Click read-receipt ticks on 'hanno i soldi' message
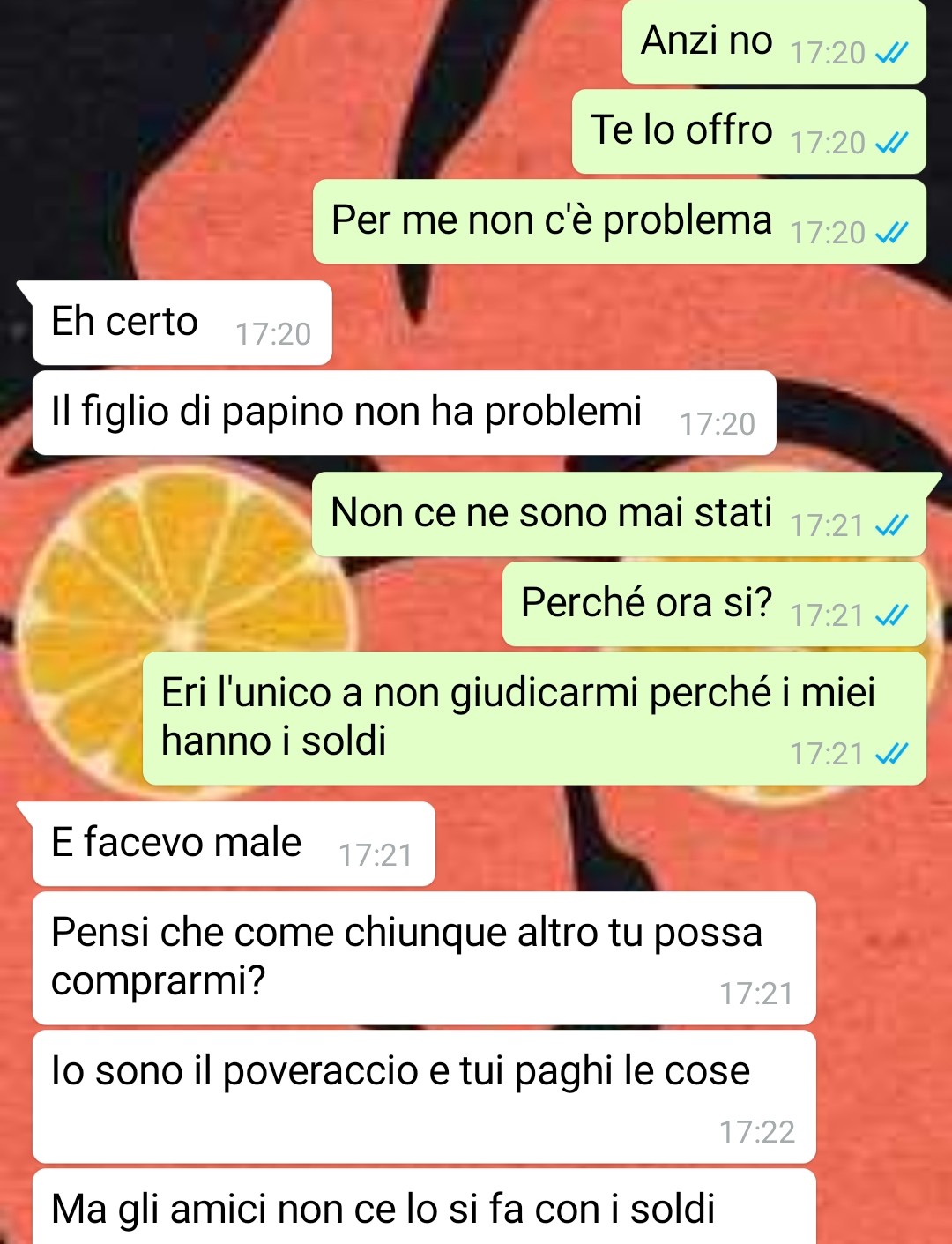The width and height of the screenshot is (952, 1244). coord(891,755)
